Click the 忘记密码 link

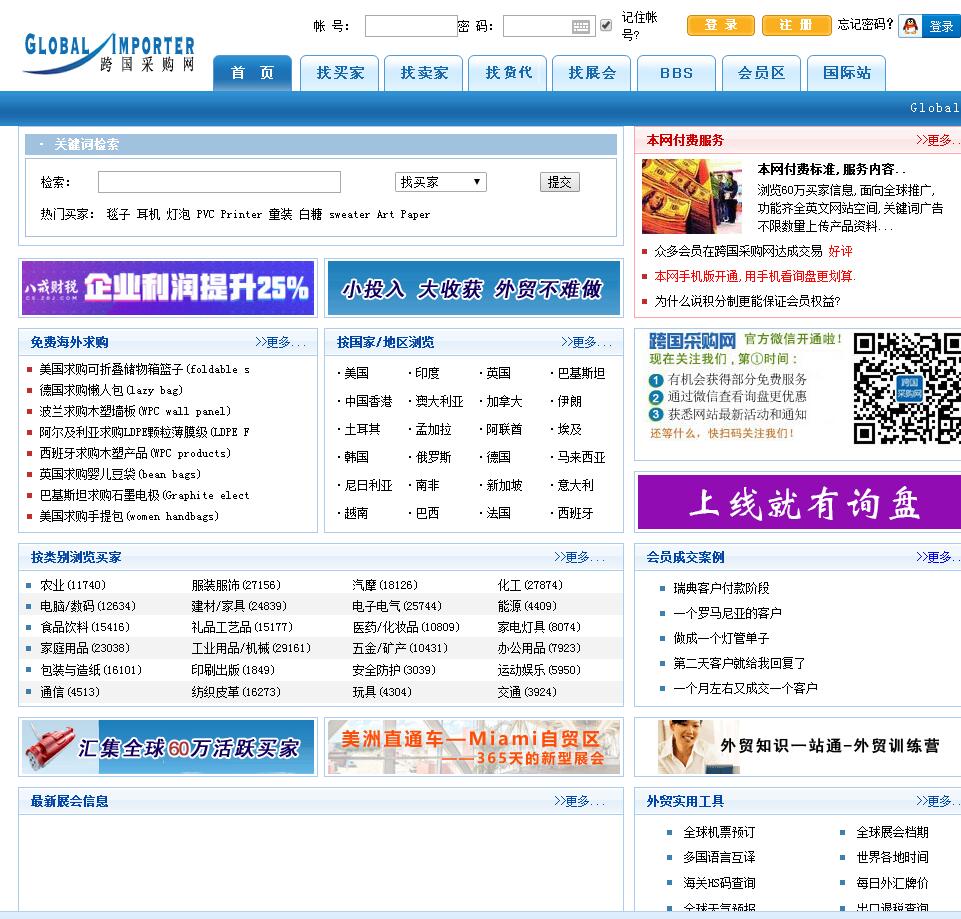click(865, 25)
